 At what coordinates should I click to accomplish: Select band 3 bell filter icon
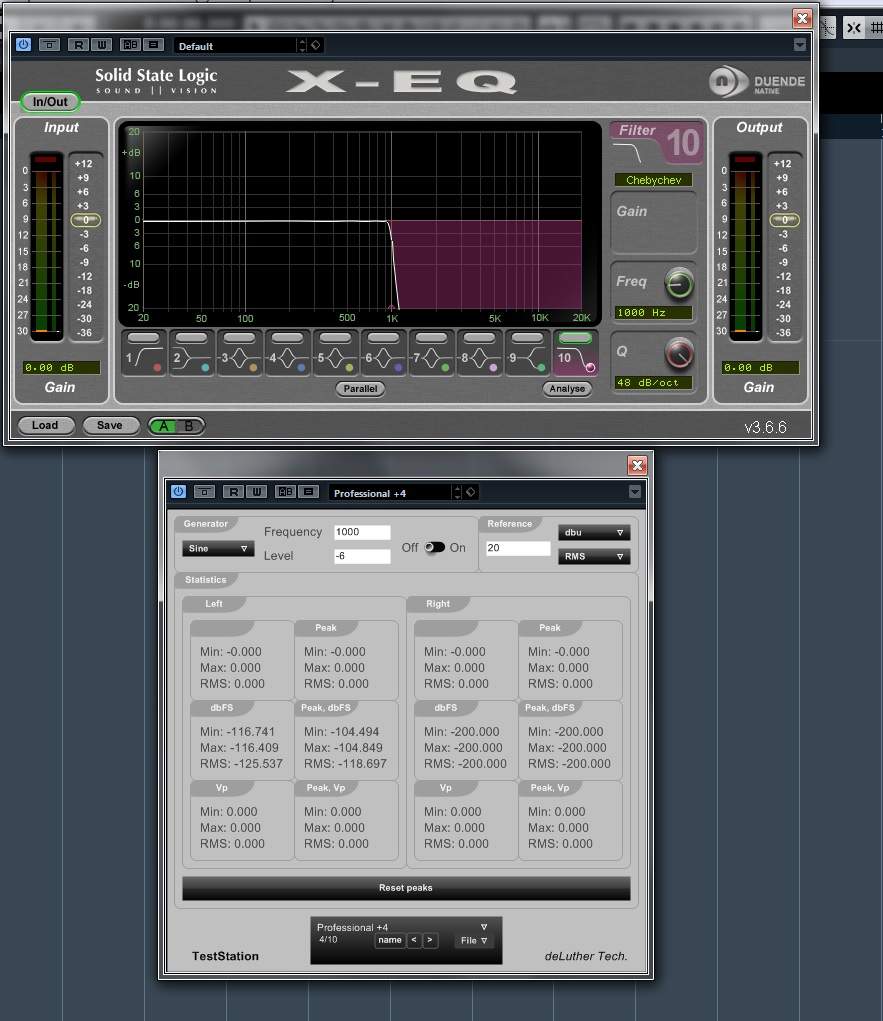coord(239,359)
